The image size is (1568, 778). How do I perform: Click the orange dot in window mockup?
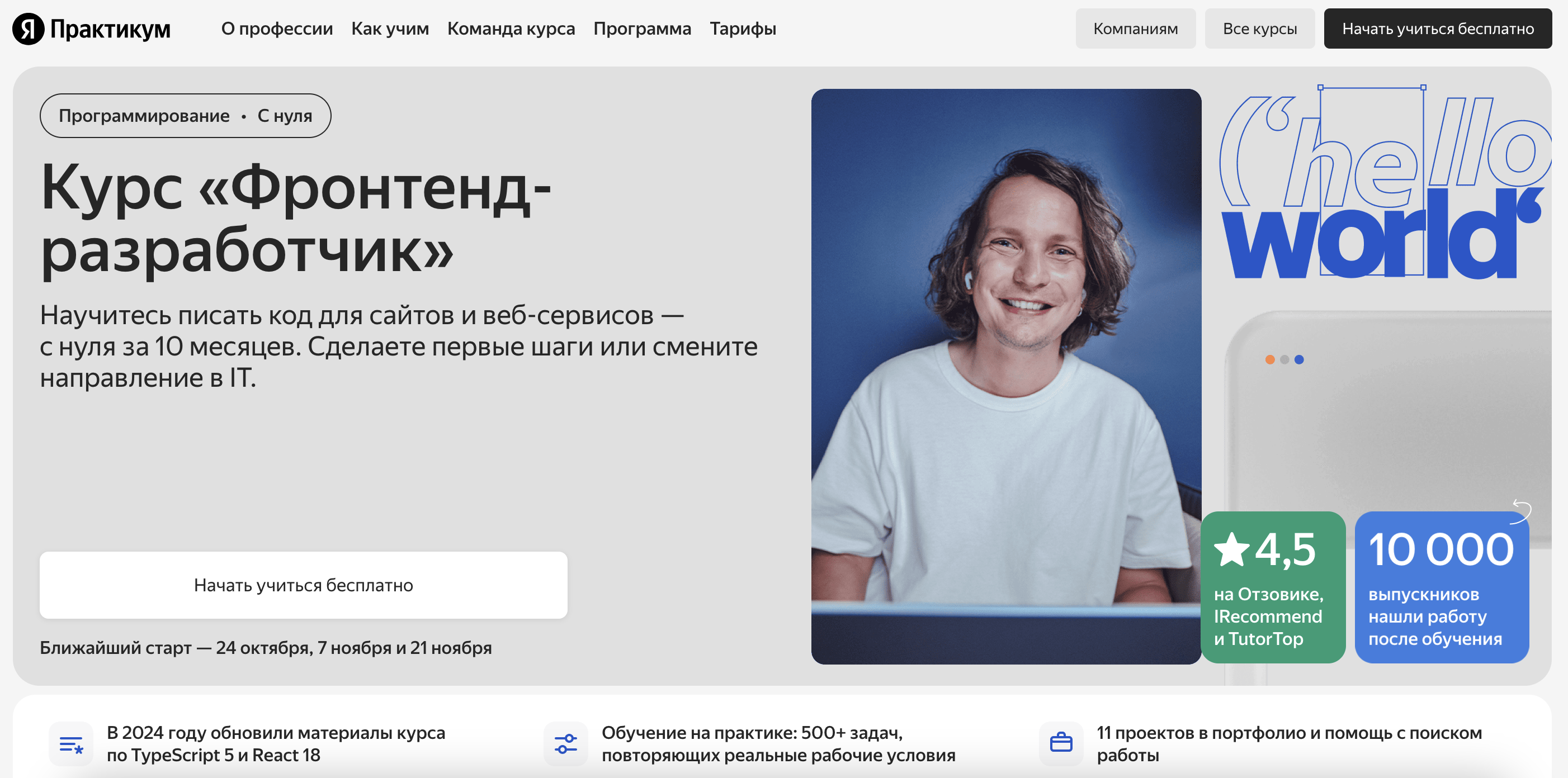coord(1270,359)
